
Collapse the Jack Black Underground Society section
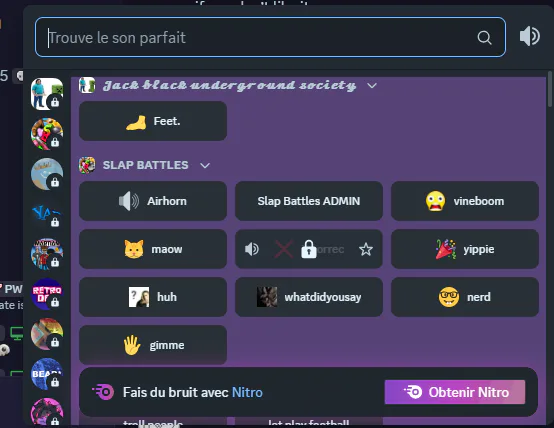pos(372,86)
